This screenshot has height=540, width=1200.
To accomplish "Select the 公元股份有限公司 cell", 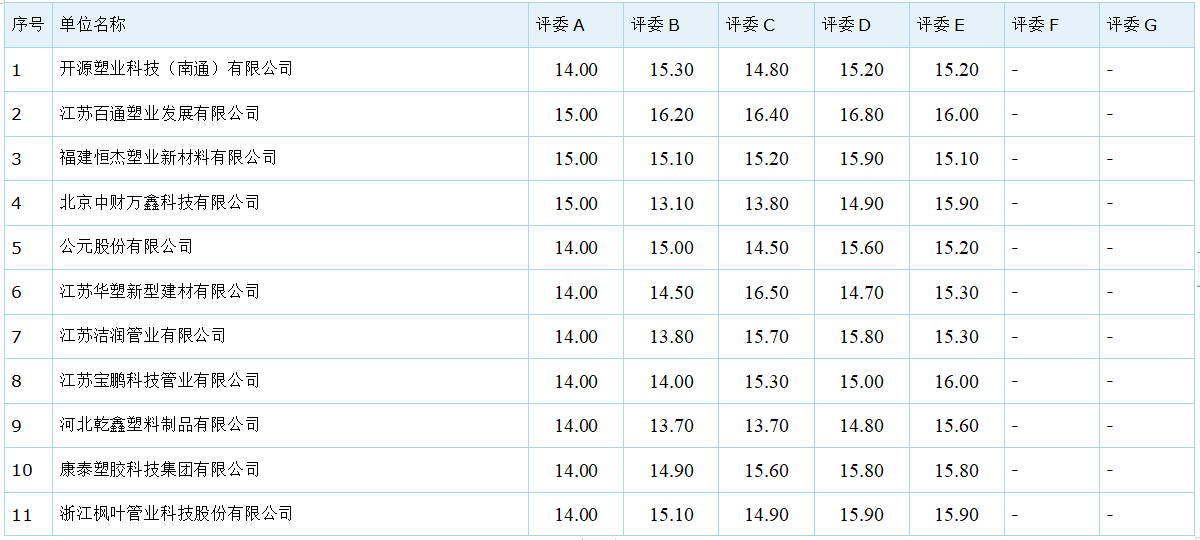I will click(x=126, y=247).
